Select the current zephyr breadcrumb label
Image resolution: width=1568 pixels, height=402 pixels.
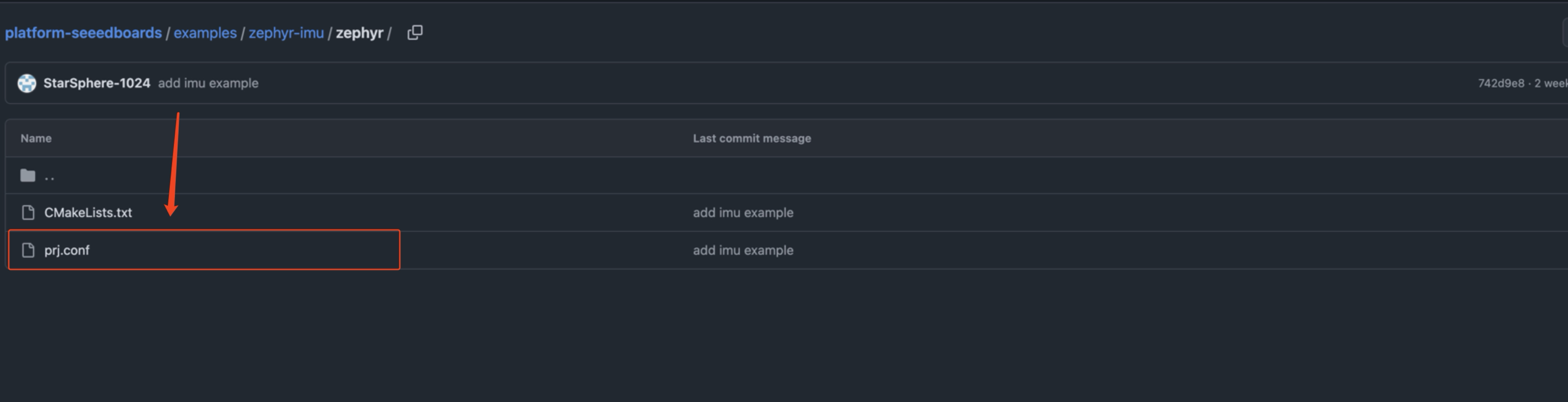tap(359, 33)
